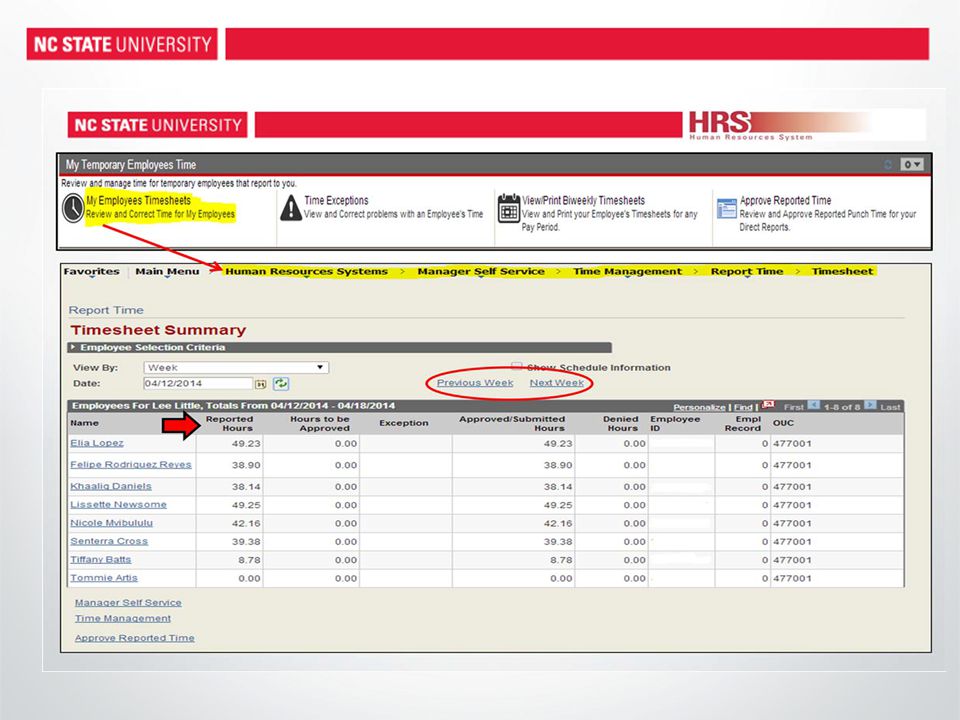Sort by Empl Record column header
This screenshot has width=960, height=720.
point(743,424)
